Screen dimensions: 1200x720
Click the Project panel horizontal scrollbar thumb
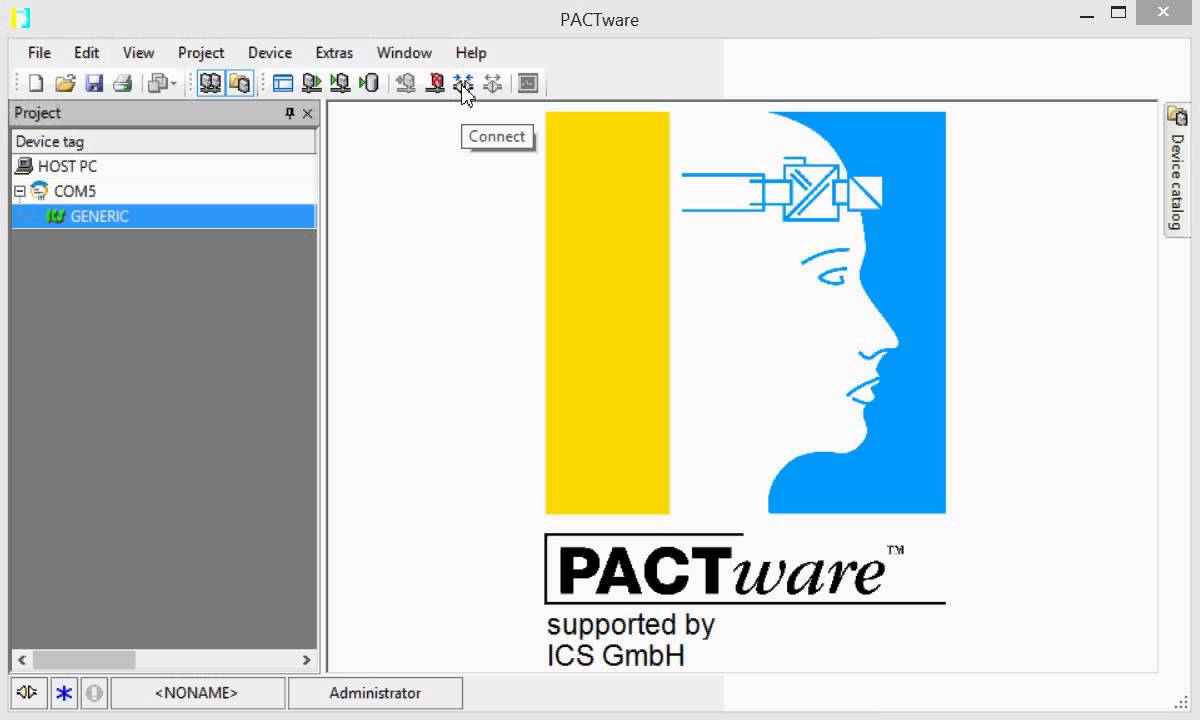pyautogui.click(x=84, y=660)
